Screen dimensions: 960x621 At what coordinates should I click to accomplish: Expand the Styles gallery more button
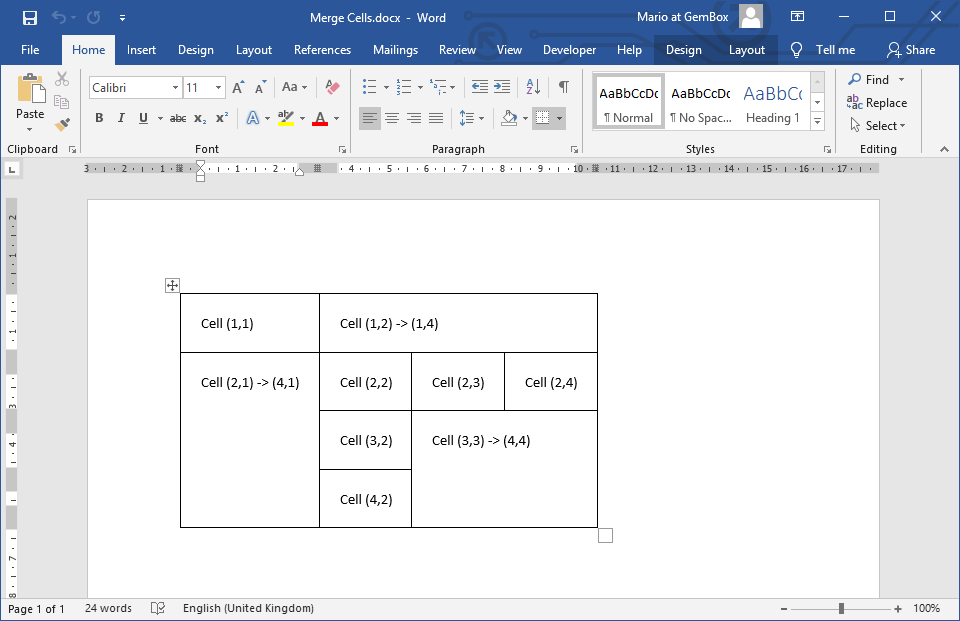coord(817,121)
